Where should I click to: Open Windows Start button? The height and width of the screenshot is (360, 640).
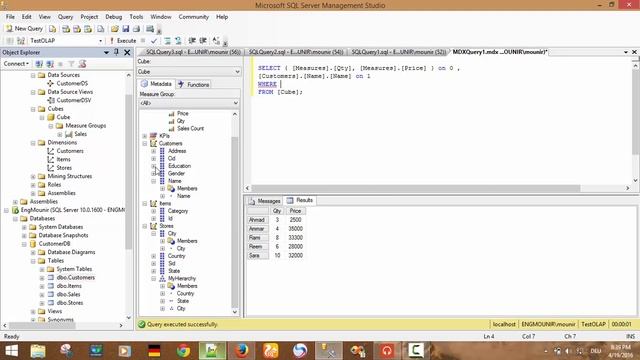11,351
